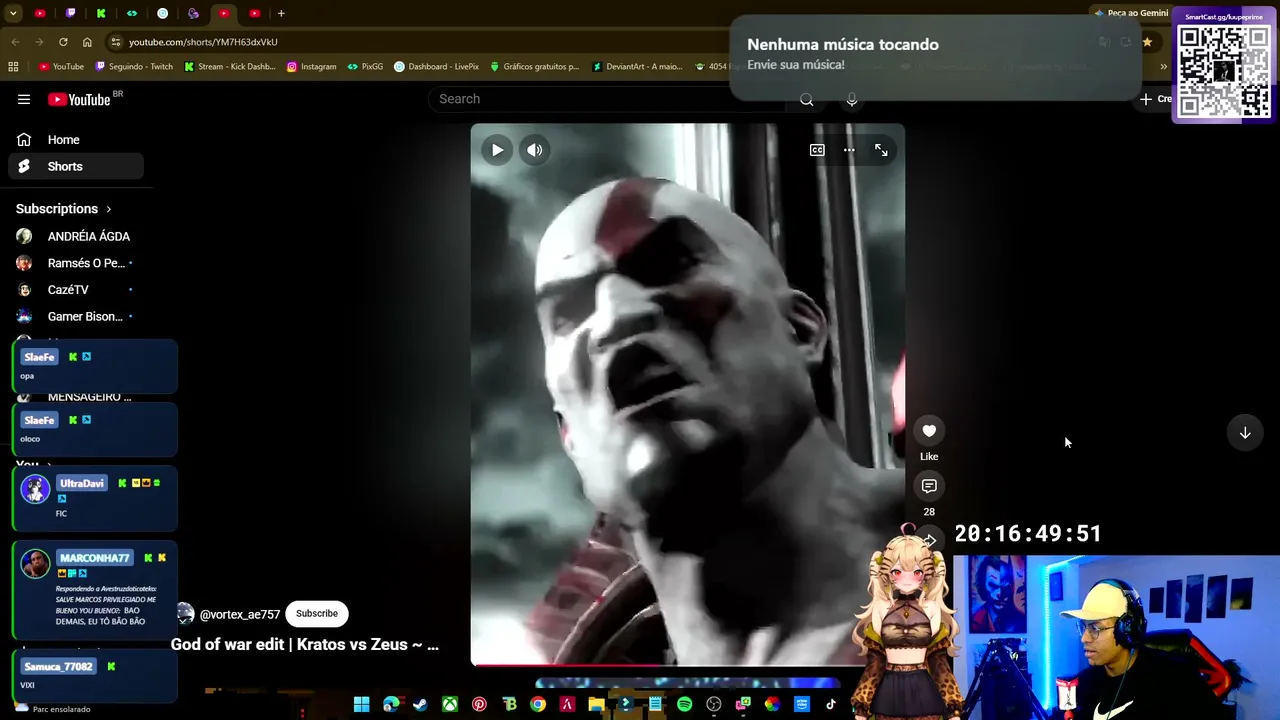Open the PixGG bookmark
The image size is (1280, 720).
tap(365, 67)
